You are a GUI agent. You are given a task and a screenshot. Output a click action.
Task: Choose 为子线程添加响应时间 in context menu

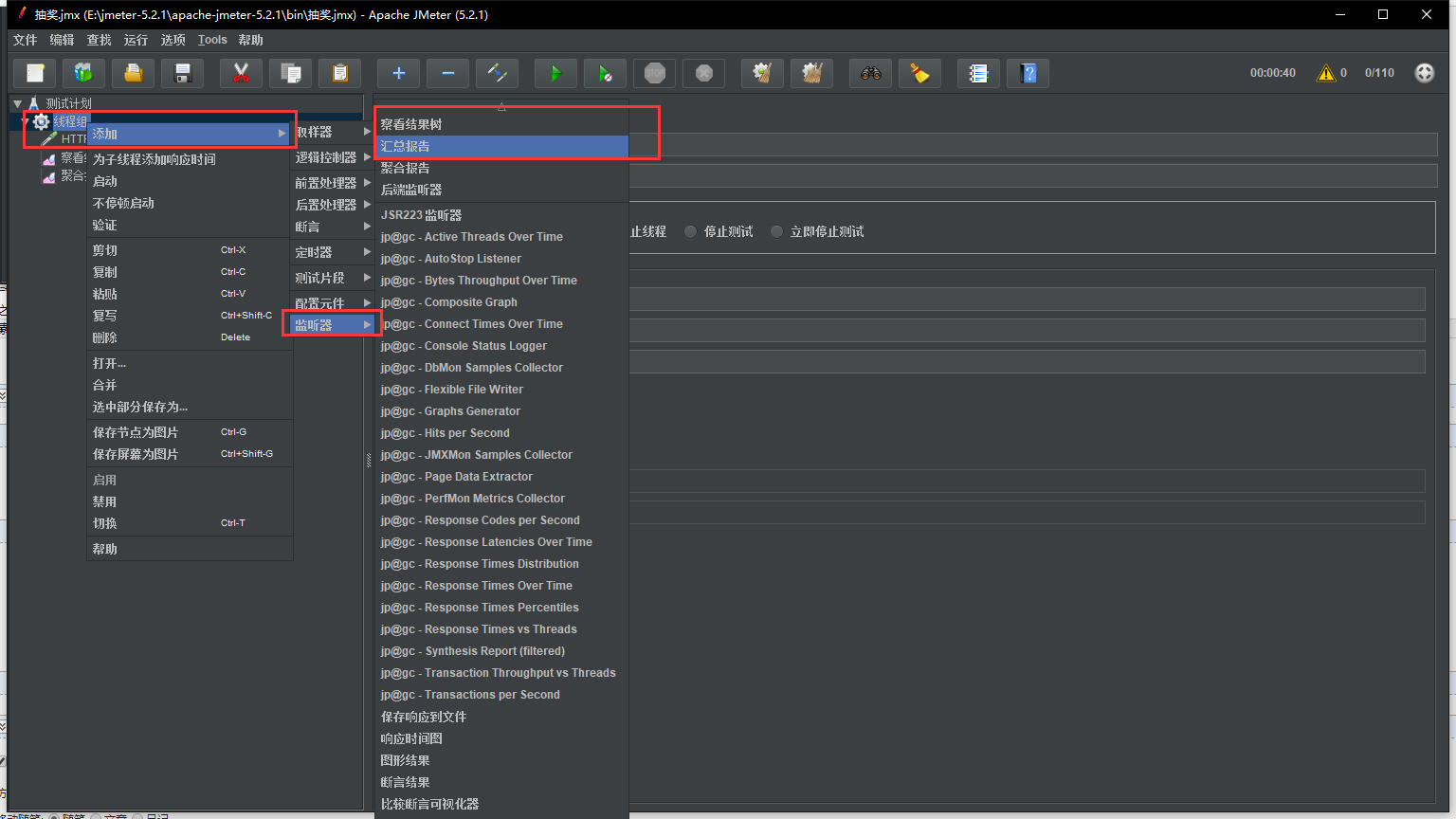click(190, 159)
